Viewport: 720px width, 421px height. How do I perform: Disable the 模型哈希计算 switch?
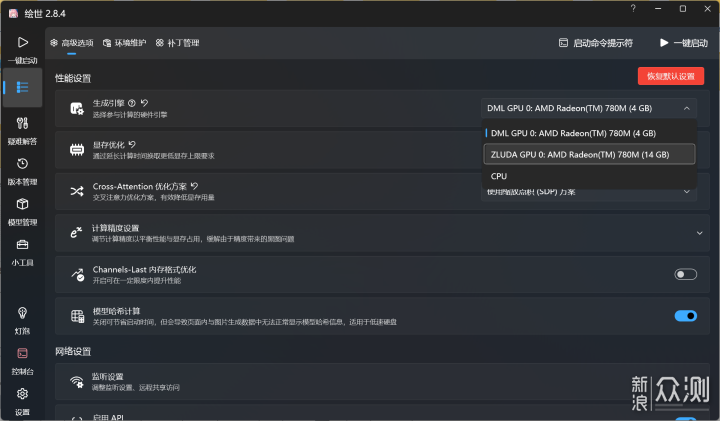click(x=686, y=316)
